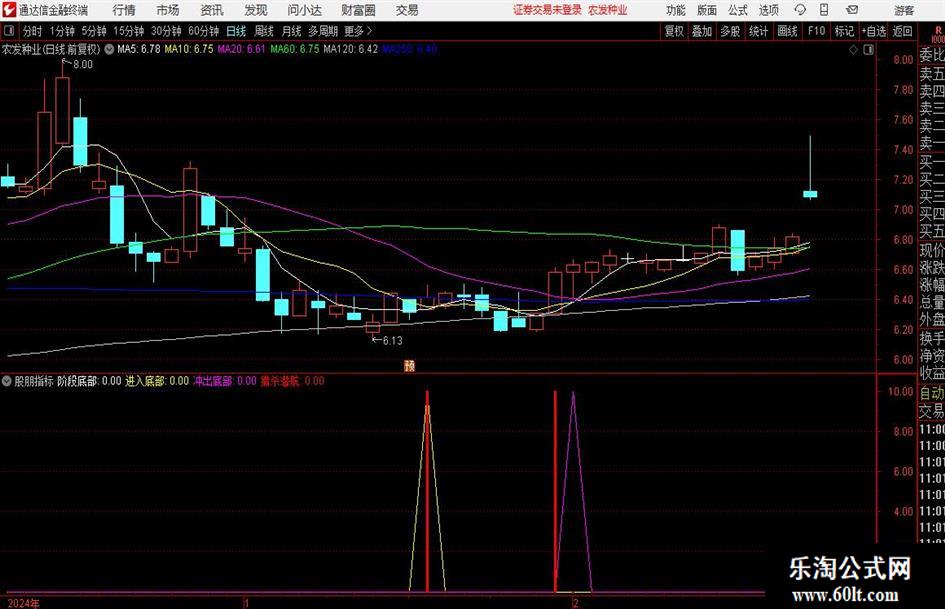Expand the 股朋指标 indicator dropdown circle
Image resolution: width=945 pixels, height=609 pixels.
point(7,381)
